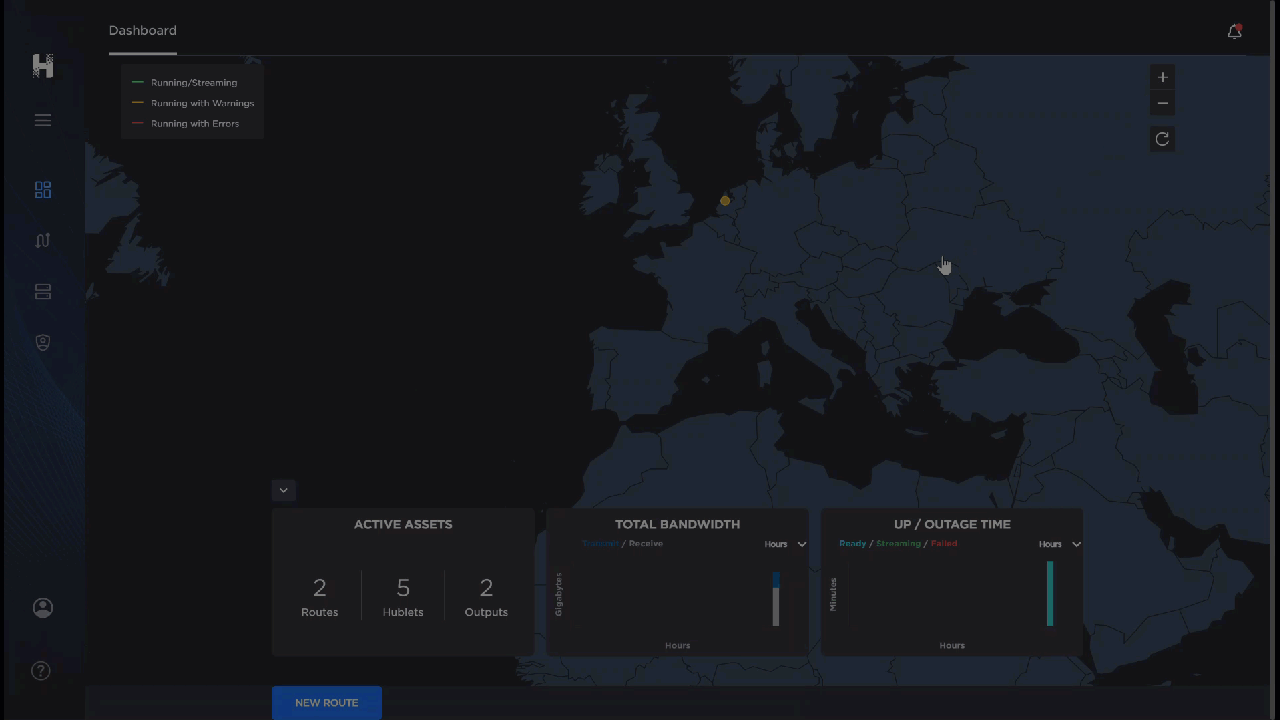Open the Dashboard grid icon in sidebar
The height and width of the screenshot is (720, 1280).
(42, 189)
